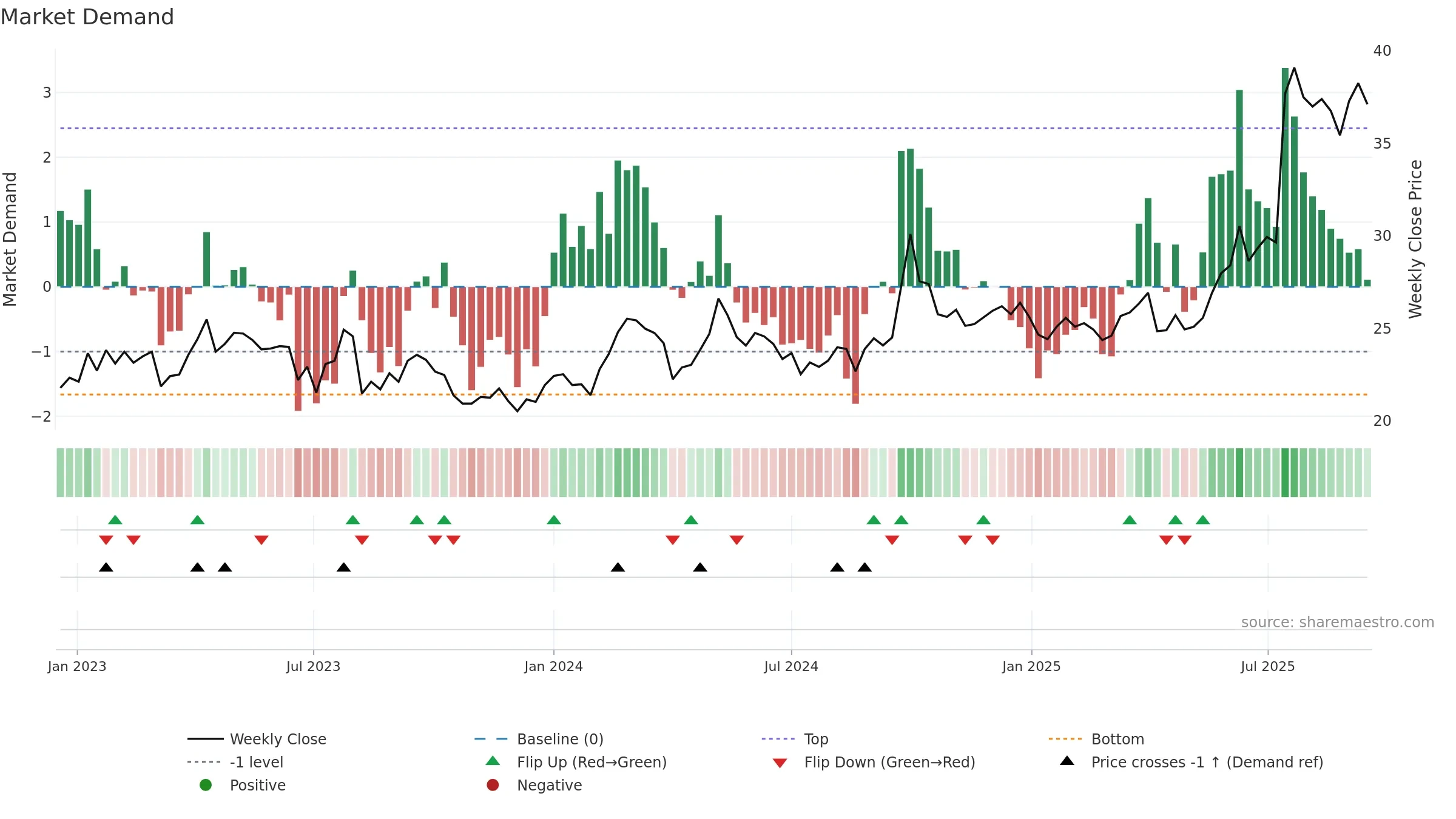Click the left-axis value 3
This screenshot has height=819, width=1456.
[x=47, y=93]
